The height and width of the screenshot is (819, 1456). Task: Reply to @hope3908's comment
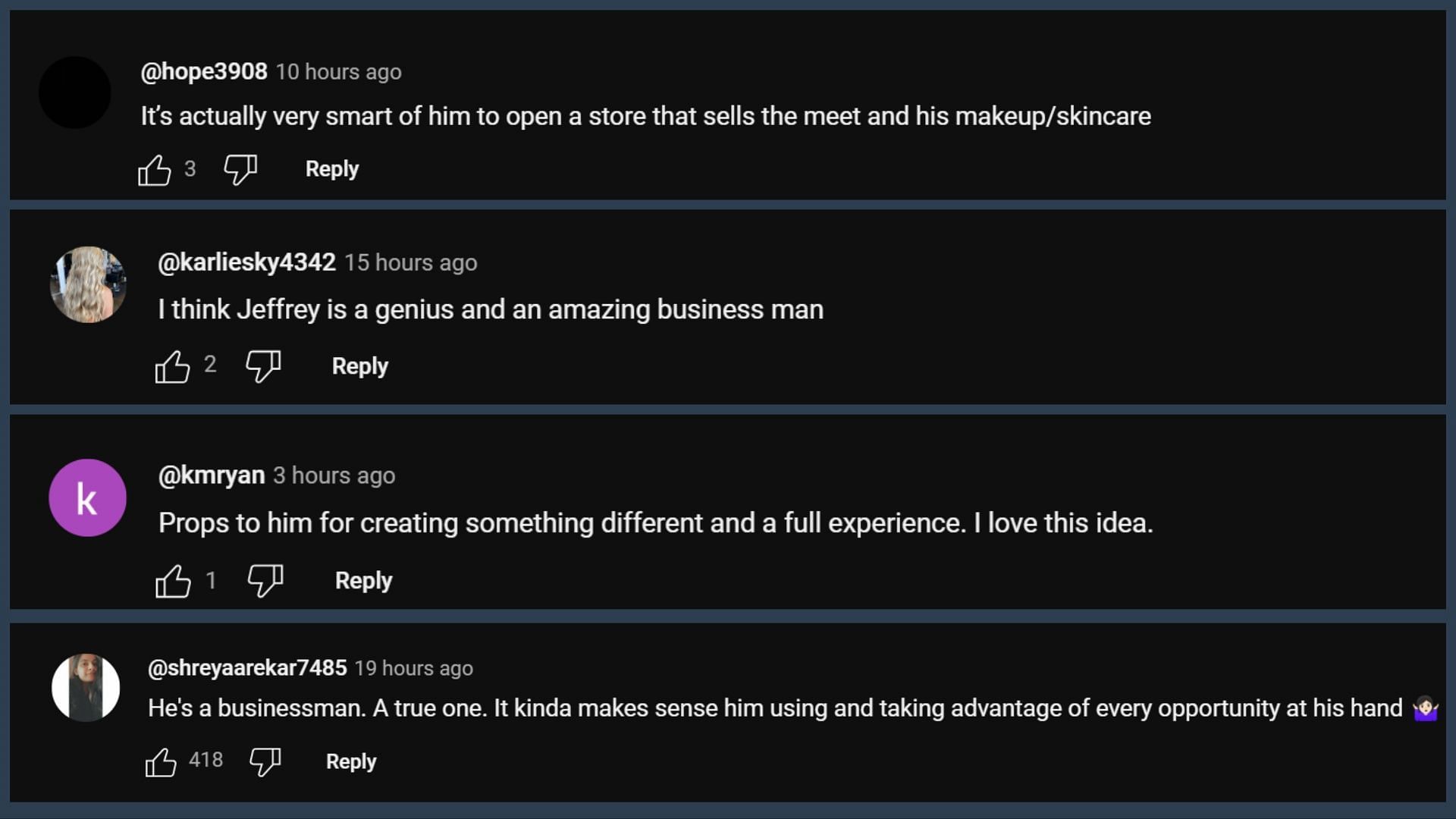click(x=332, y=168)
